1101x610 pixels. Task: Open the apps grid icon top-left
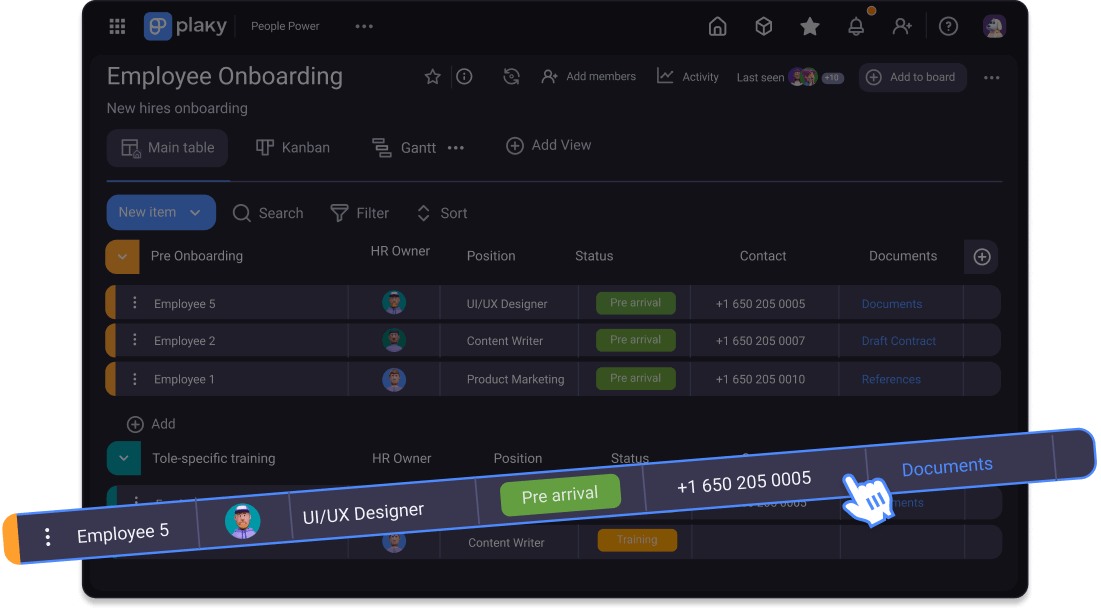(x=117, y=26)
